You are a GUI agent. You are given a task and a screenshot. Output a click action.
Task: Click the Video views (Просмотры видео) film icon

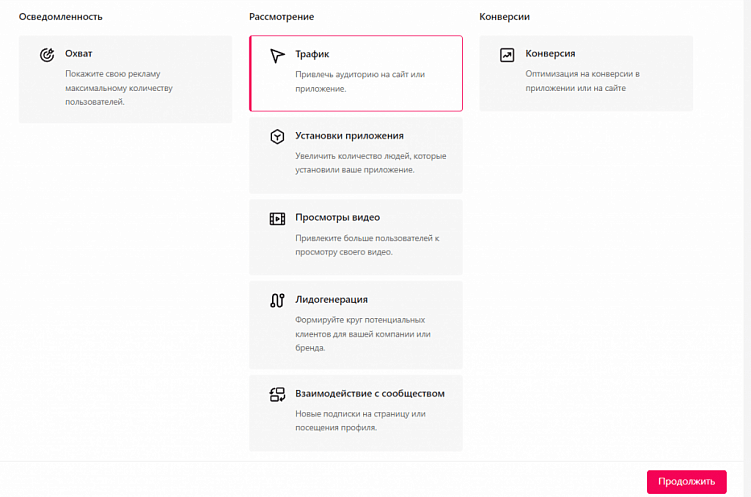[277, 218]
